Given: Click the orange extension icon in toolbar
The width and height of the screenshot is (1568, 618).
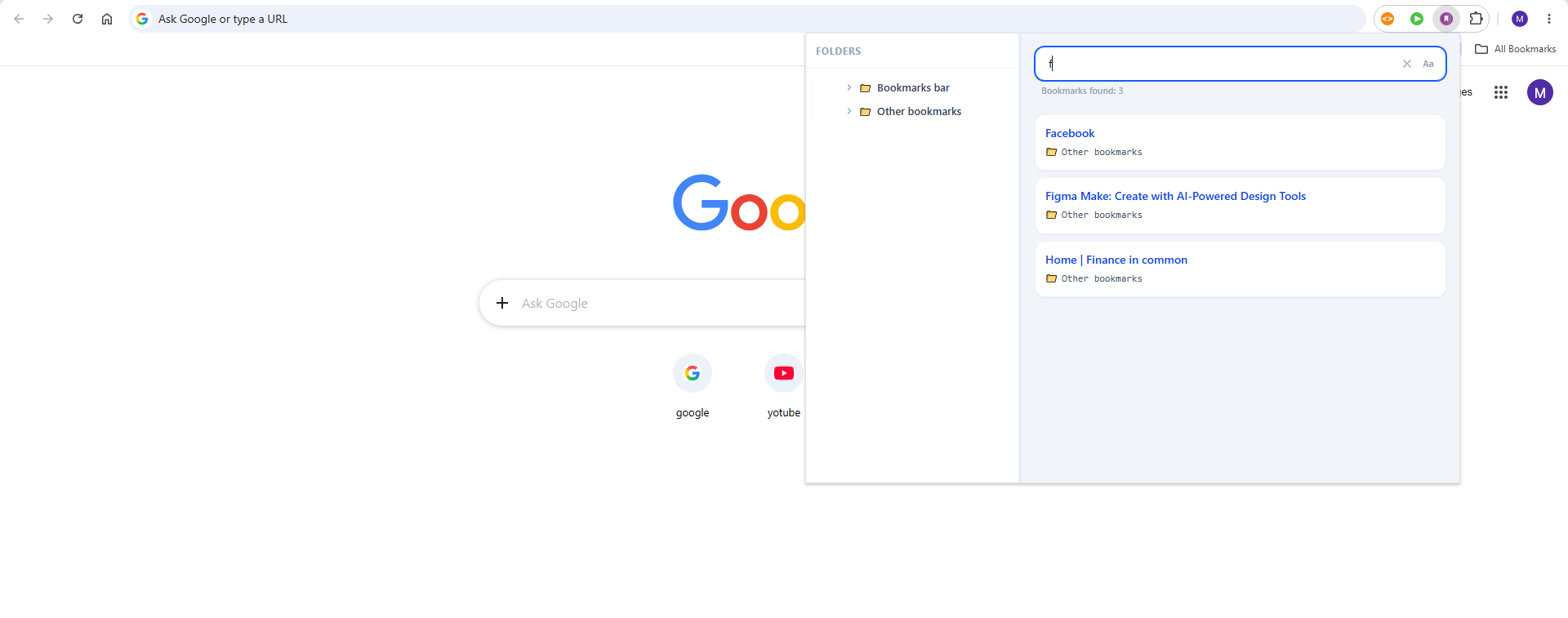Looking at the screenshot, I should (1388, 19).
